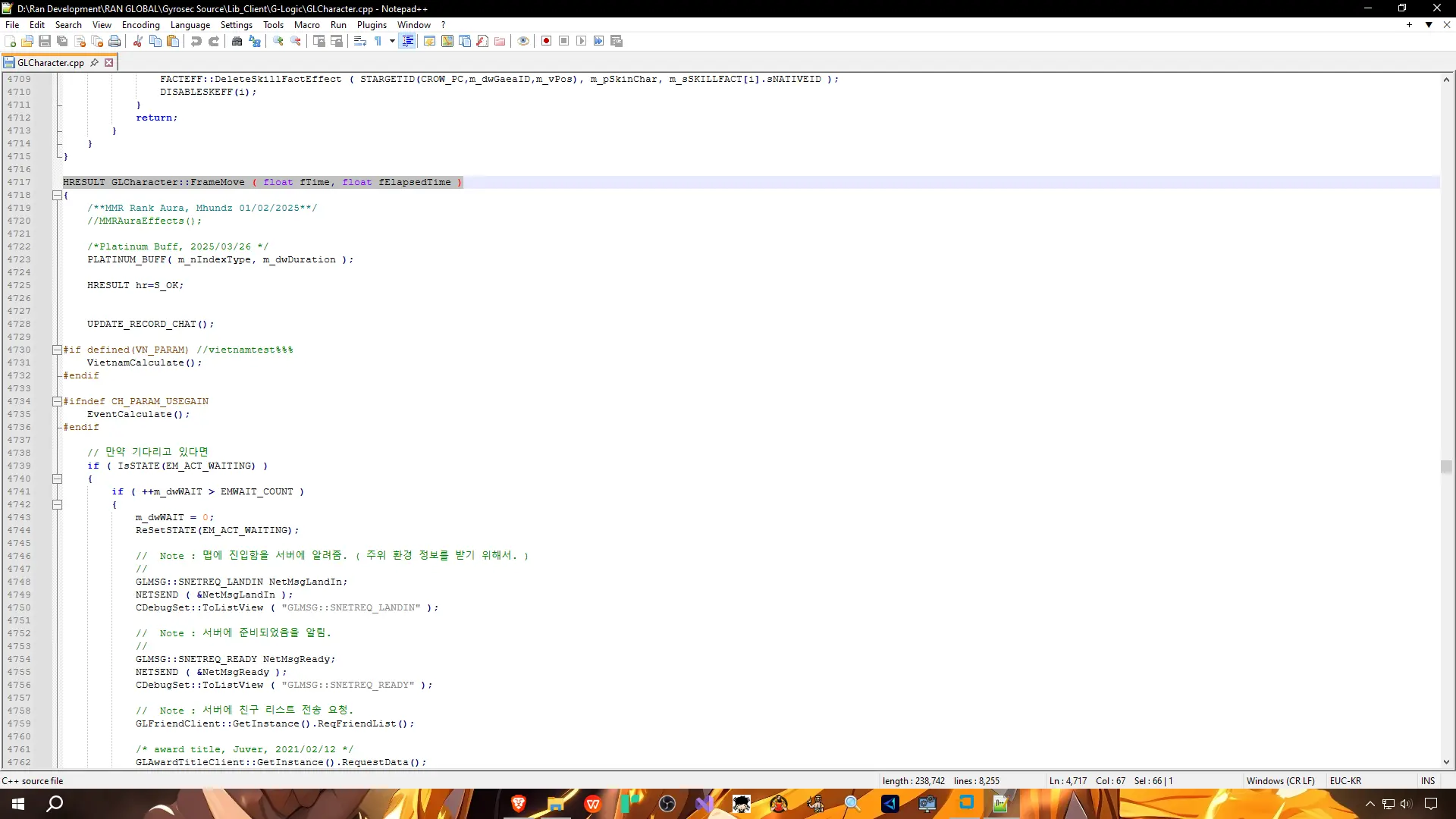Click the plus button at menu bar right

[1409, 24]
